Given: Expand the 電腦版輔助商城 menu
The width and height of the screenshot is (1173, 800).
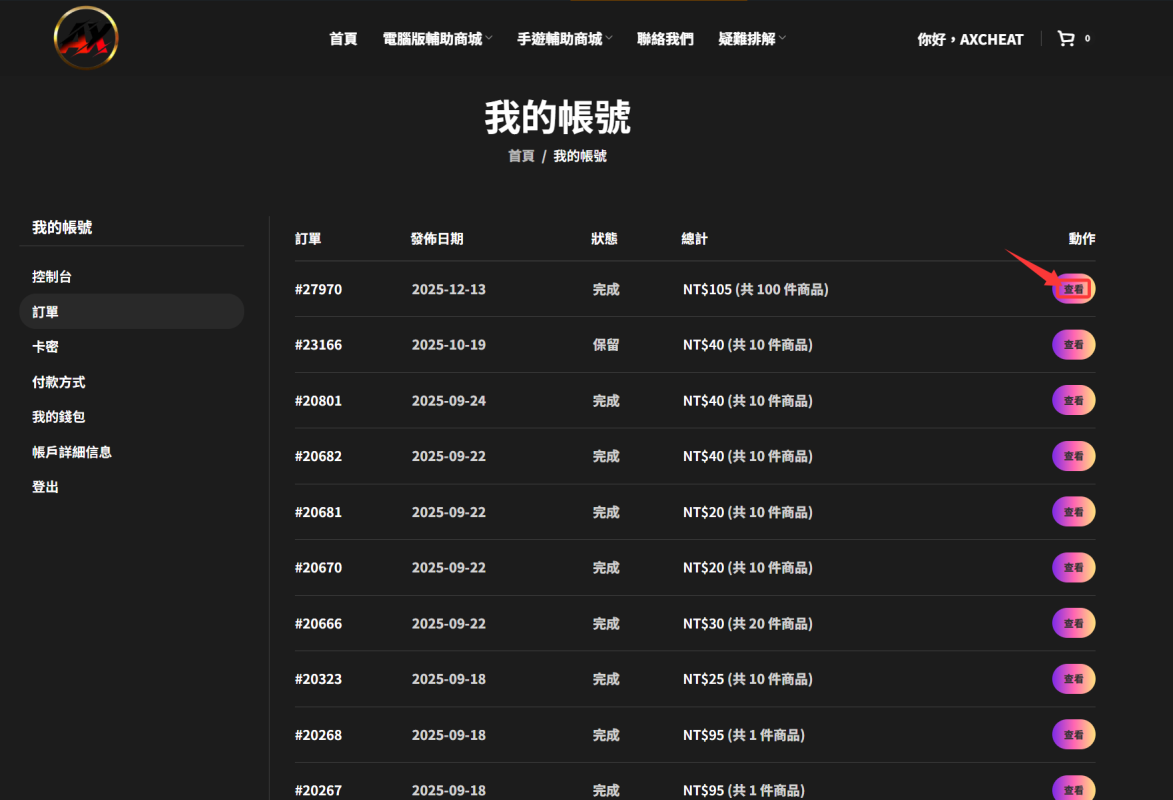Looking at the screenshot, I should click(437, 39).
